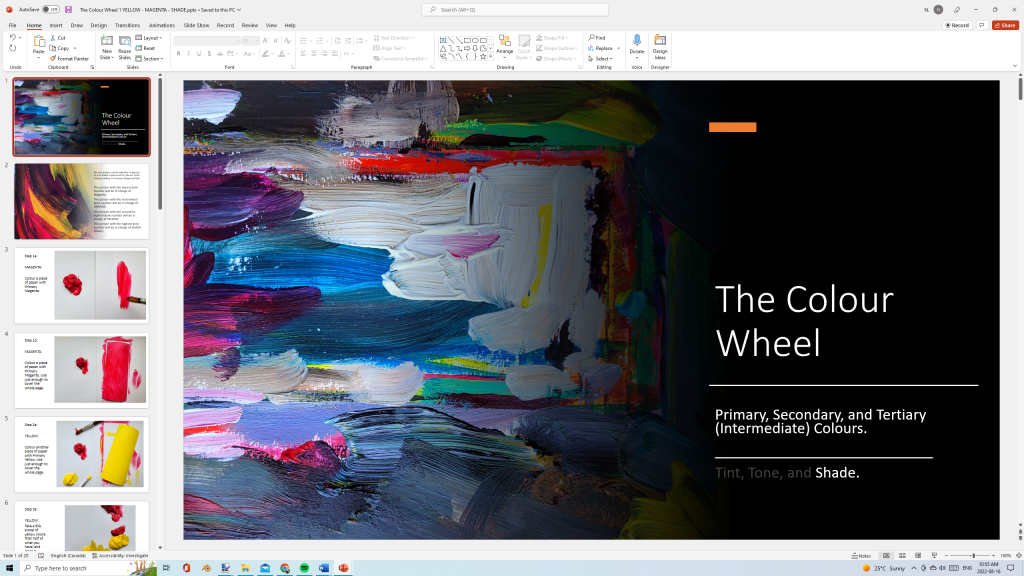This screenshot has width=1024, height=576.
Task: Select slide 3 thumbnail in slide panel
Action: pyautogui.click(x=81, y=283)
